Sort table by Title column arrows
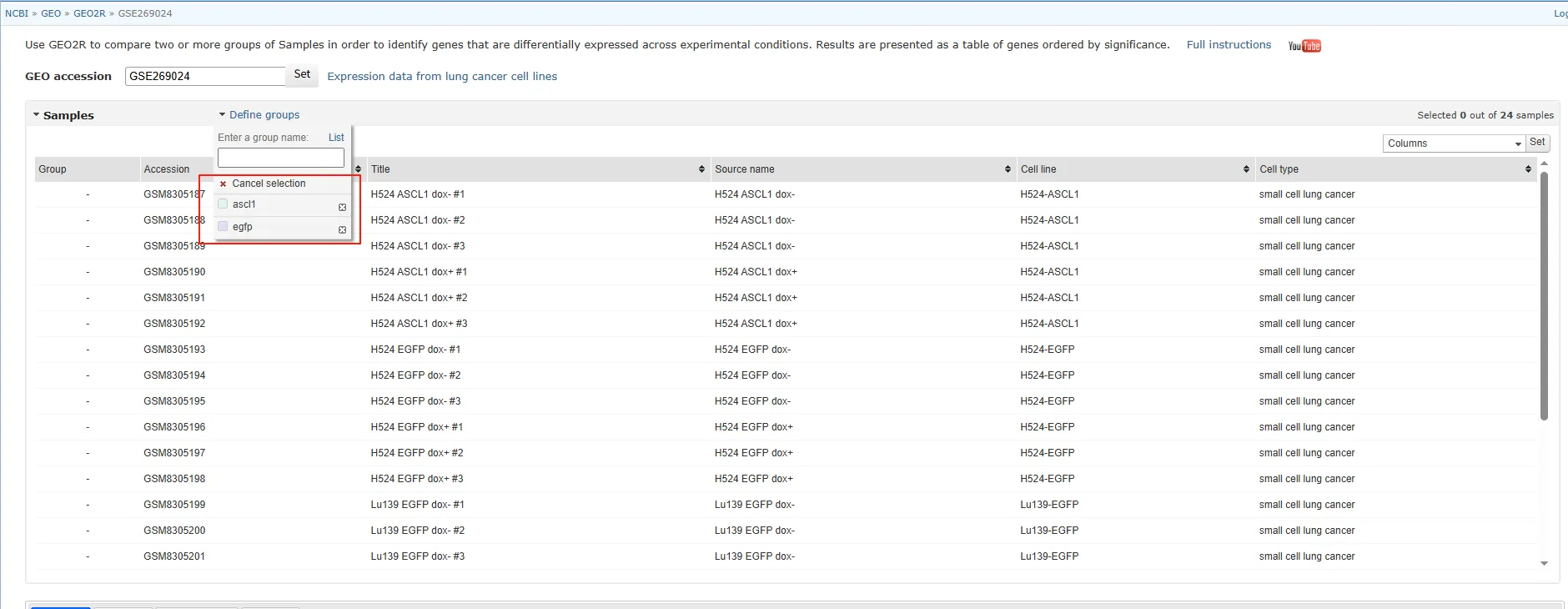The height and width of the screenshot is (609, 1568). click(x=701, y=169)
